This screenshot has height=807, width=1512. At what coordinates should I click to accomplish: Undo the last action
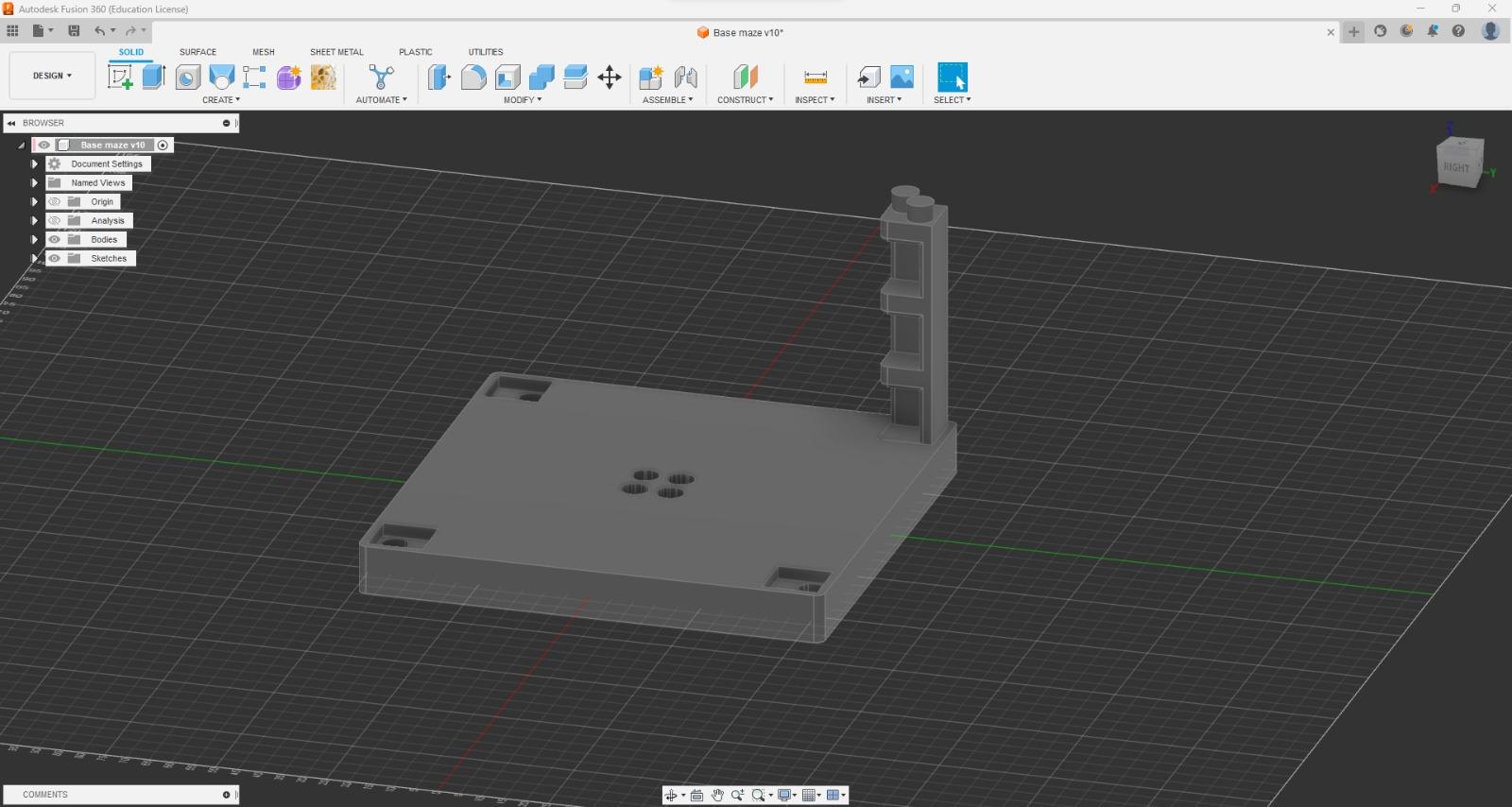99,31
